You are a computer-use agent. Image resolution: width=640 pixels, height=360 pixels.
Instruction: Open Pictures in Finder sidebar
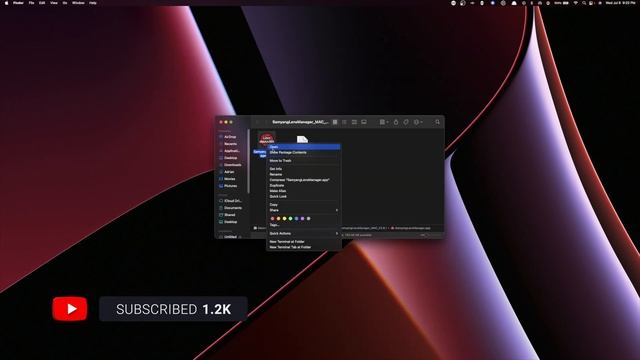click(x=231, y=186)
